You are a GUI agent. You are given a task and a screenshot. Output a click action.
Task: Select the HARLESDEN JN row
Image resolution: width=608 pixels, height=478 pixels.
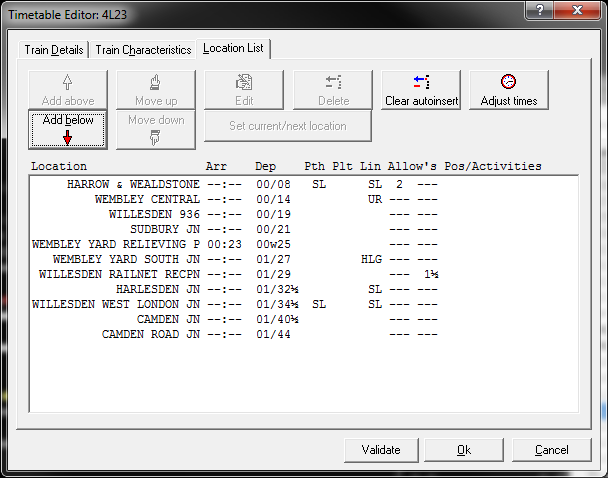tap(304, 290)
